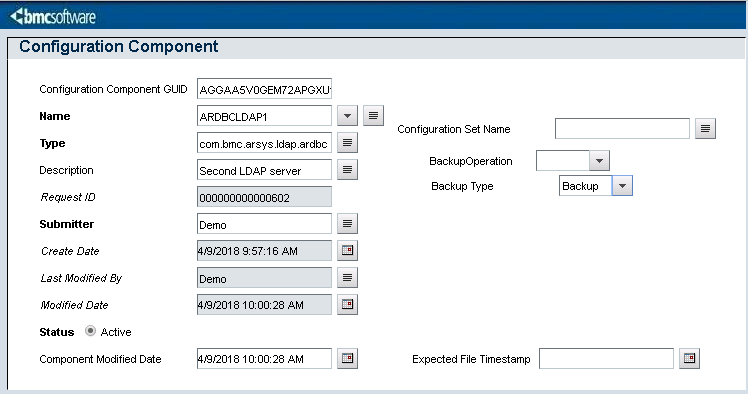The width and height of the screenshot is (748, 394).
Task: Click the Type field with com.bmc.arsys.ldap.ardbc
Action: (264, 143)
